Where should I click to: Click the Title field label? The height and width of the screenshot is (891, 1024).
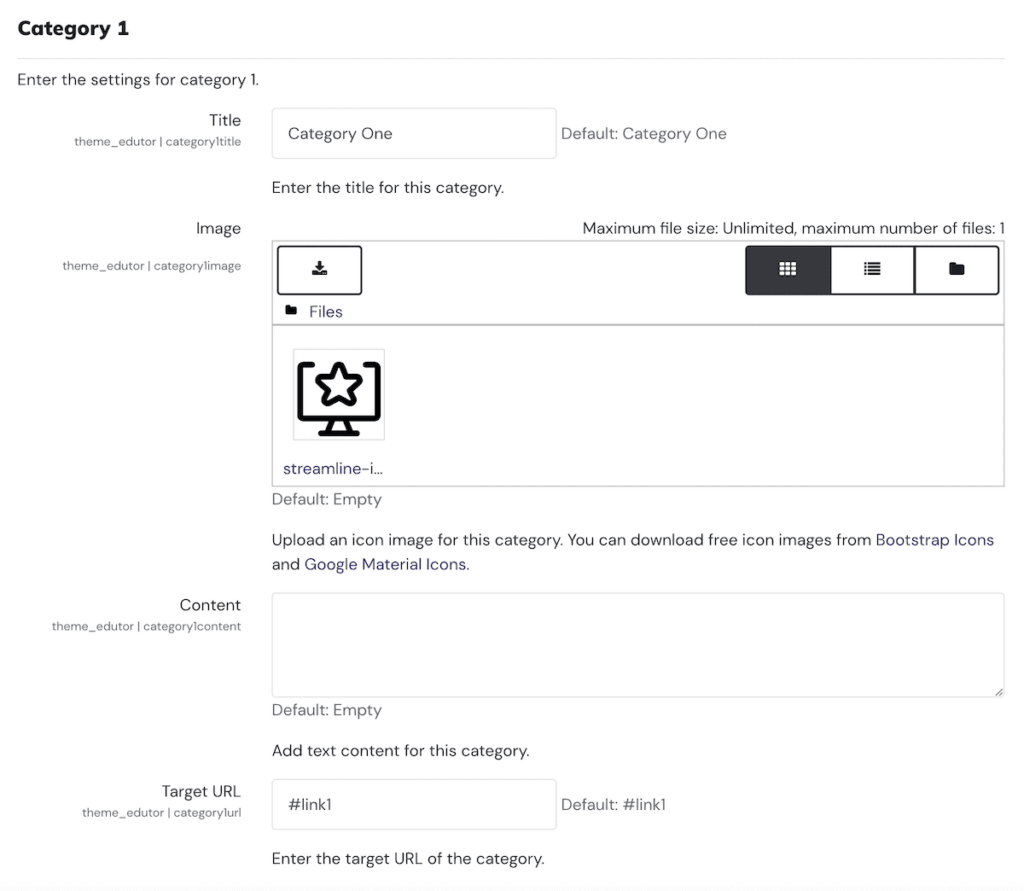coord(225,121)
